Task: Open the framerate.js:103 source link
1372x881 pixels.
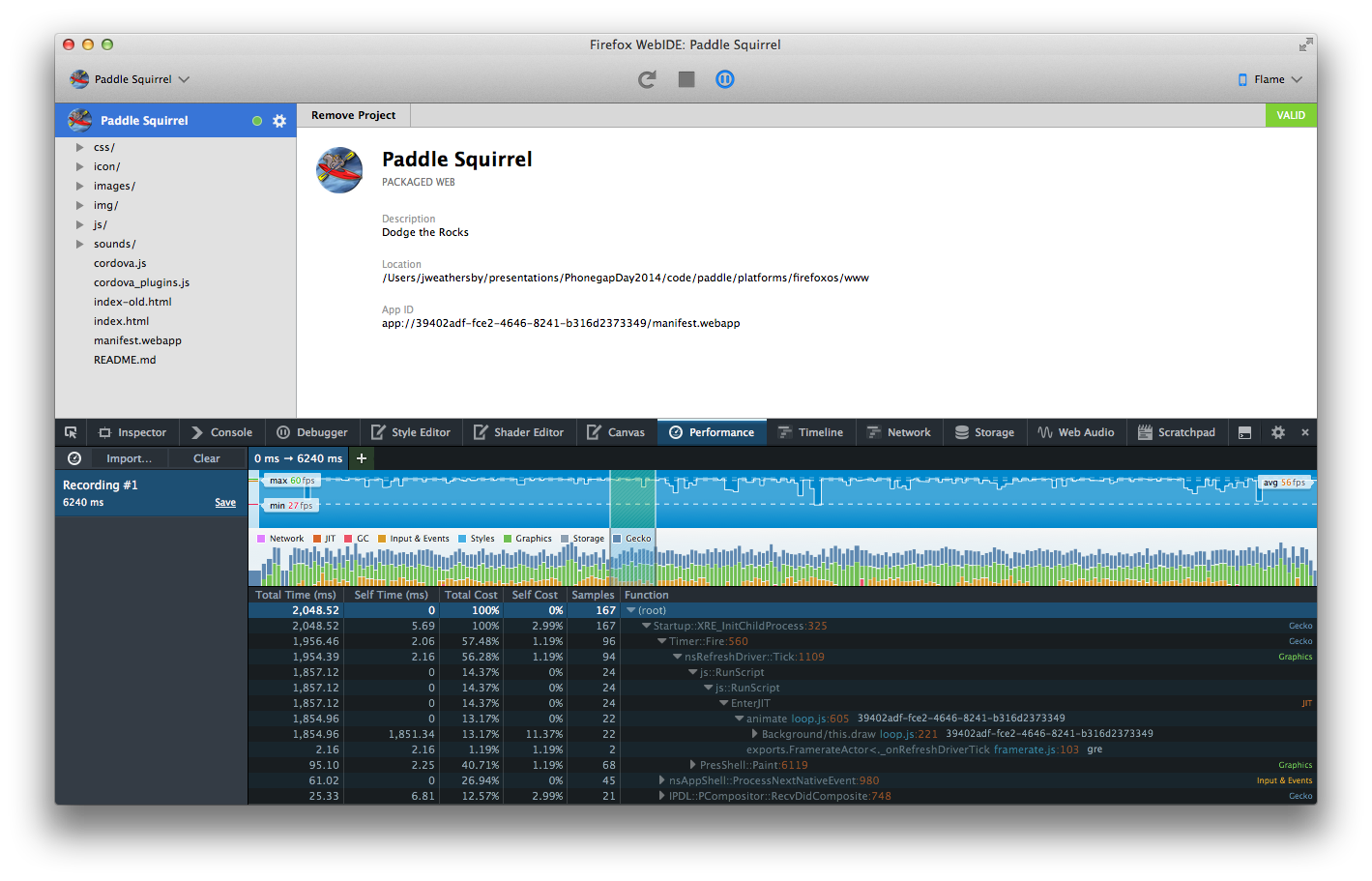Action: tap(1036, 749)
